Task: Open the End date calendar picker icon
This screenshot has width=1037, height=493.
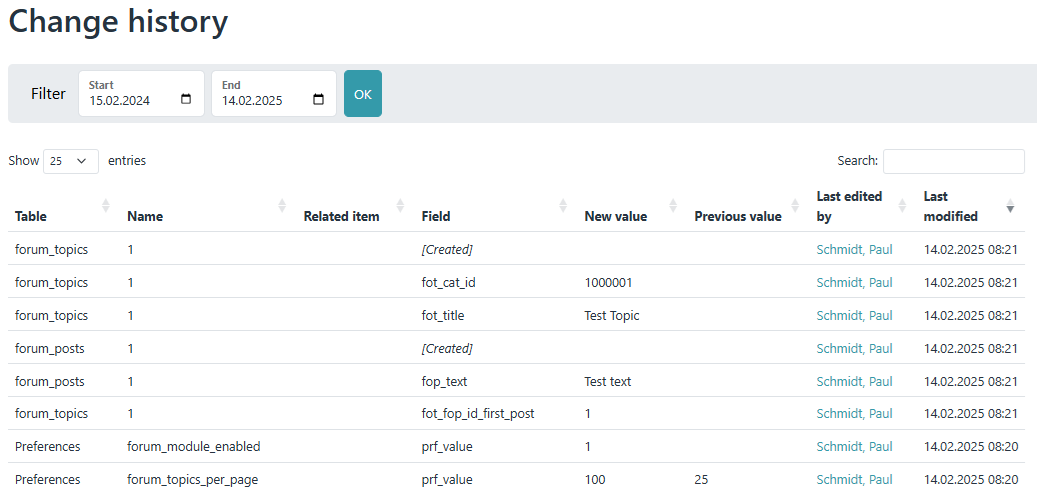Action: (x=319, y=100)
